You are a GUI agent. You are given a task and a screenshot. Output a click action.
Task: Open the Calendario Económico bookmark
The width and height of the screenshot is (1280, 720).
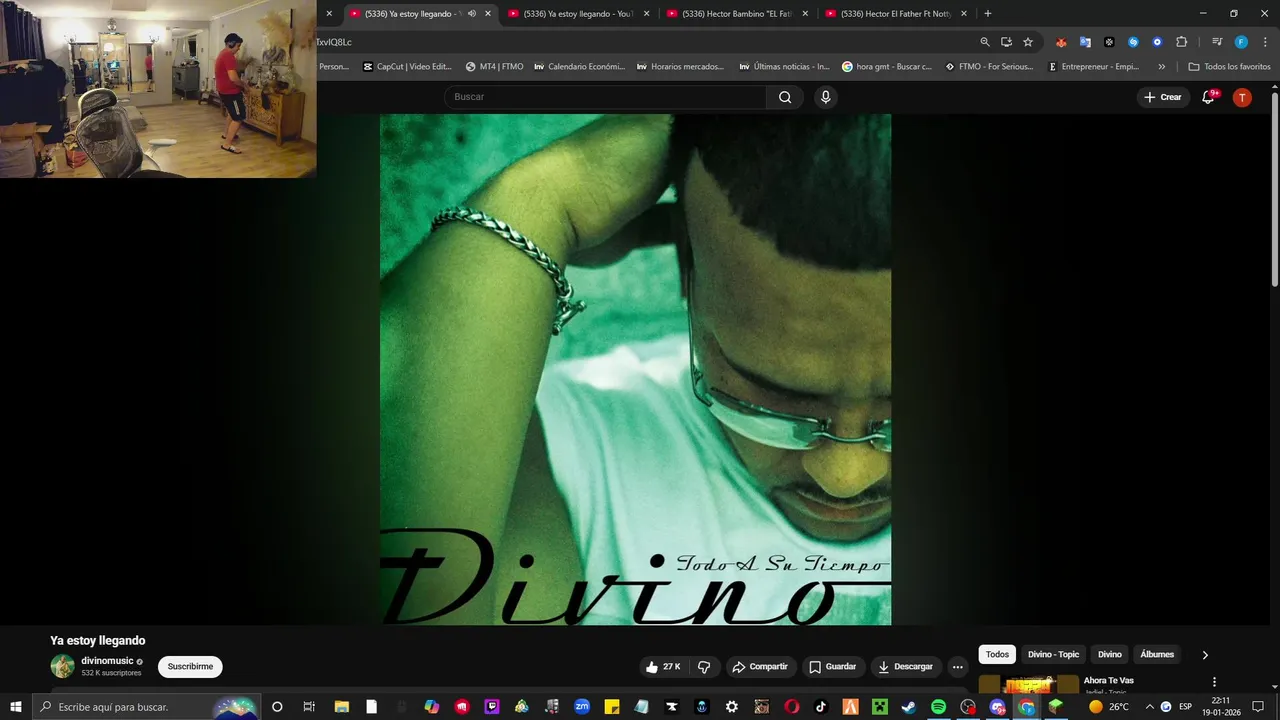point(580,67)
